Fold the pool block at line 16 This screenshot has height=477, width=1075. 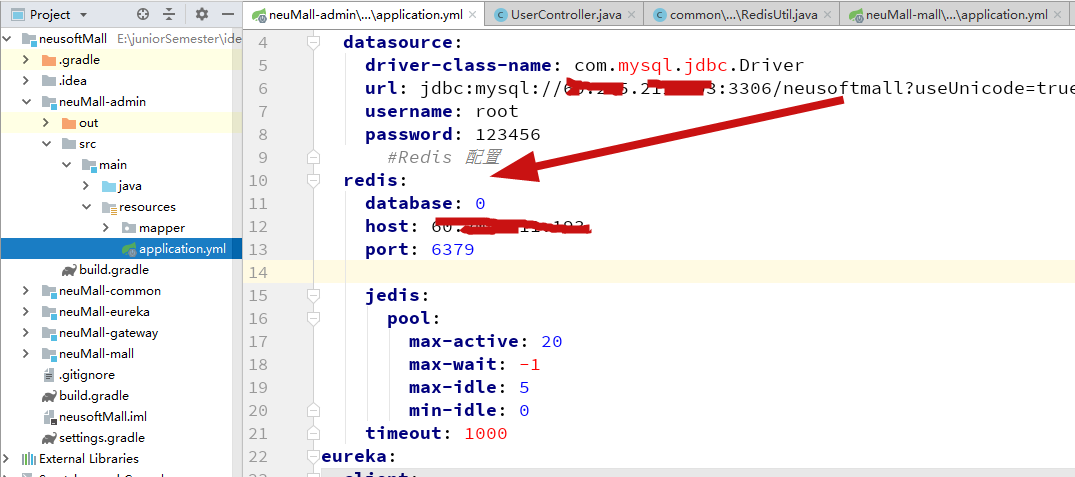coord(313,319)
